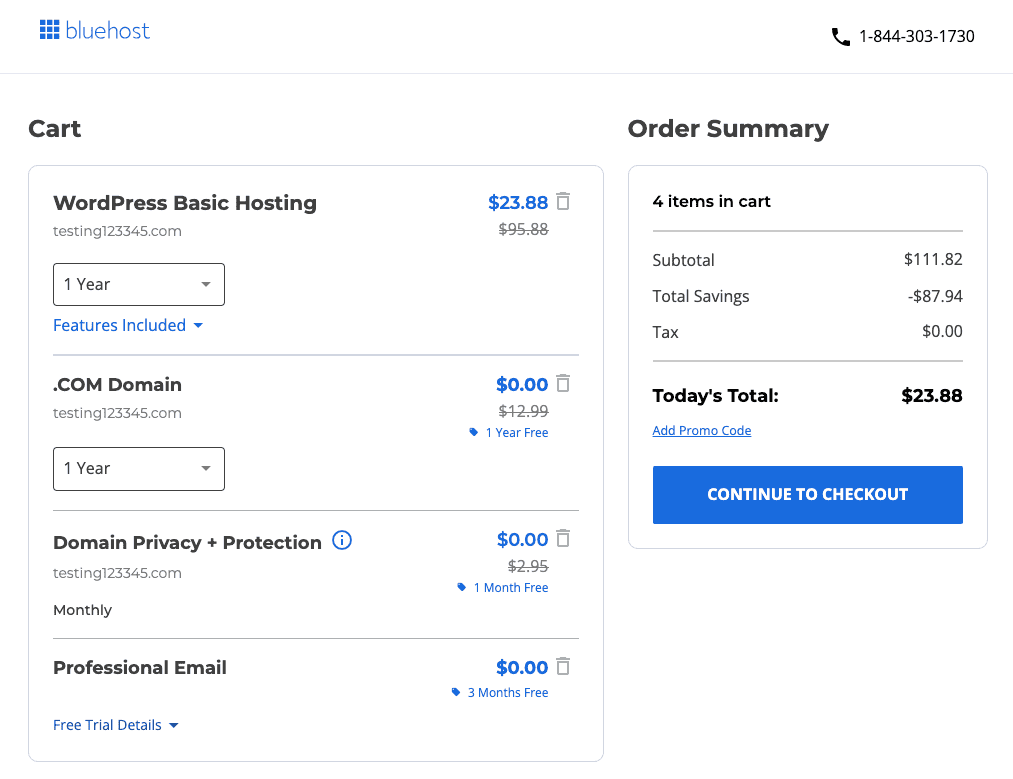Click the Professional Email item title
1013x779 pixels.
tap(140, 668)
